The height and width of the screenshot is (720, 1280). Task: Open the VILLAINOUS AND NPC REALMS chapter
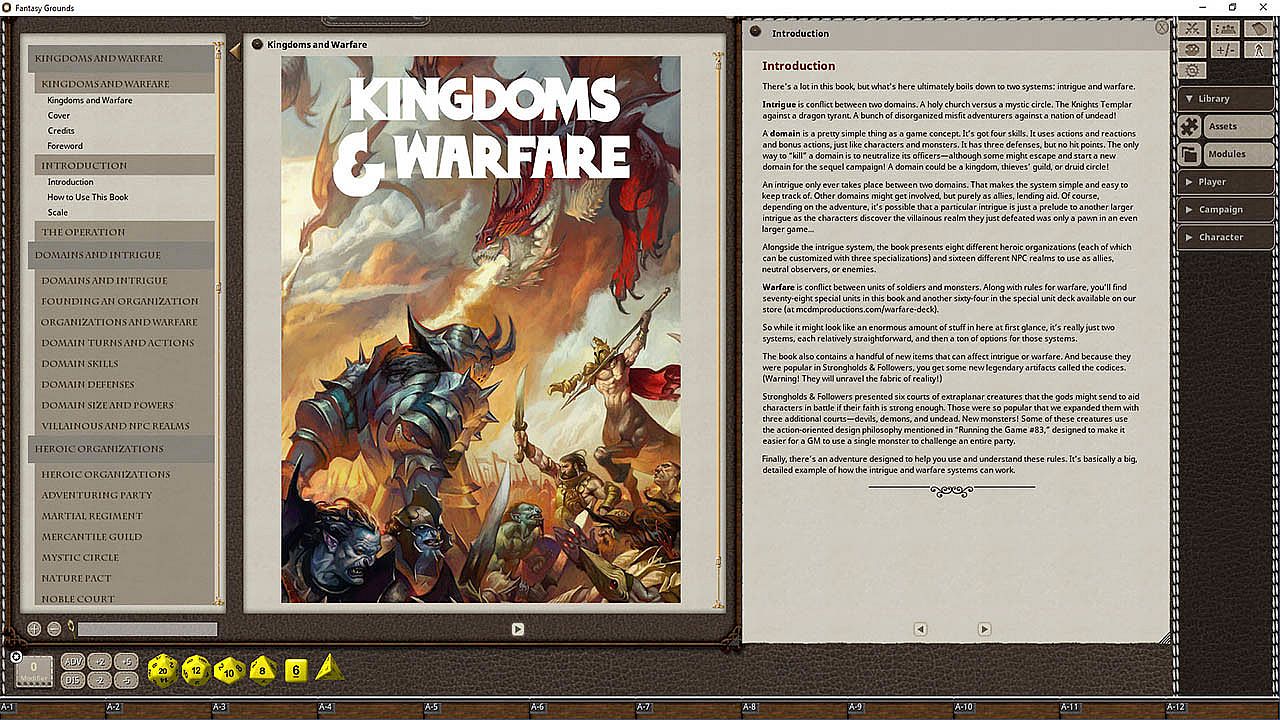(x=115, y=426)
